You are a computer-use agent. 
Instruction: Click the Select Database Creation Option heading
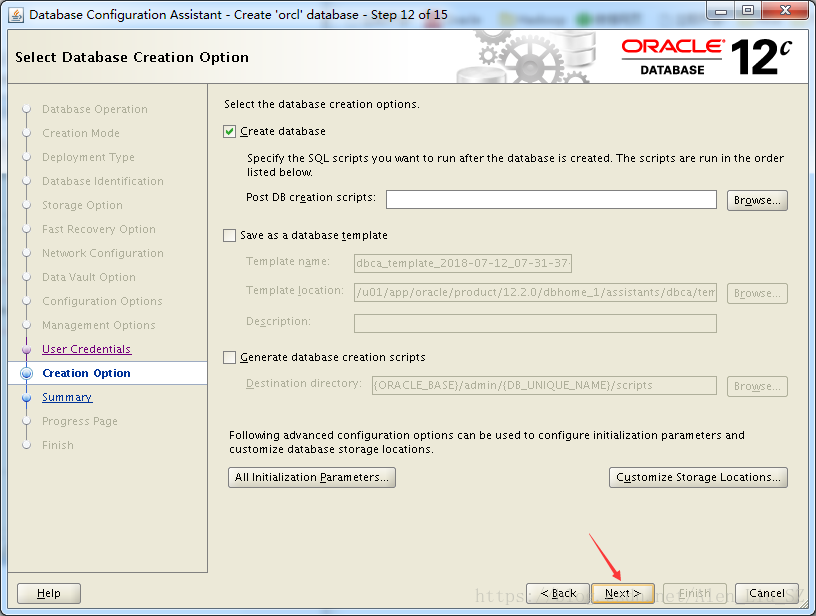point(132,57)
